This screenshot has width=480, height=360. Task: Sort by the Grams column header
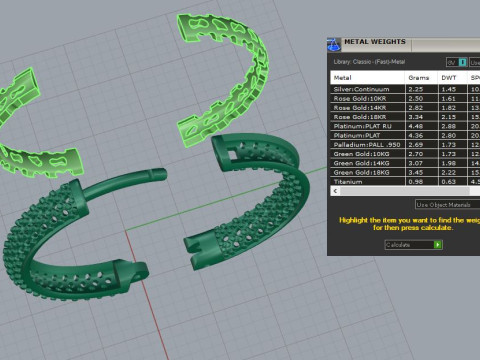point(421,78)
